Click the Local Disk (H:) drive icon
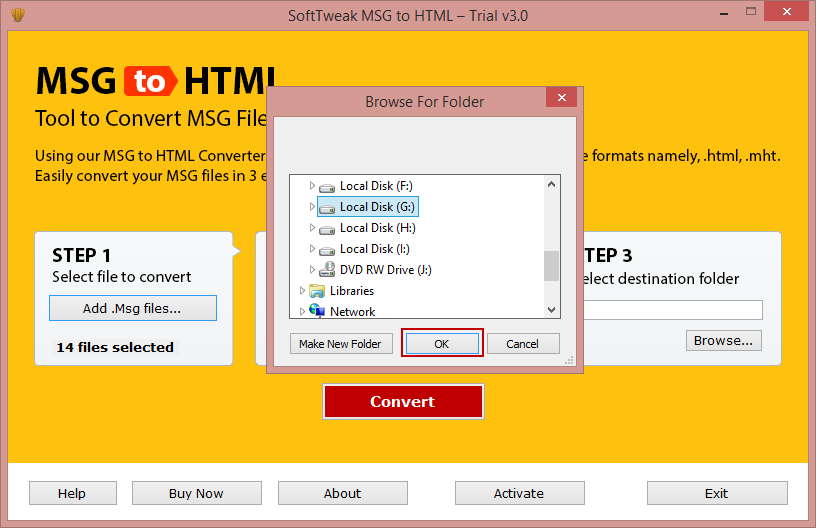This screenshot has width=816, height=528. tap(327, 229)
